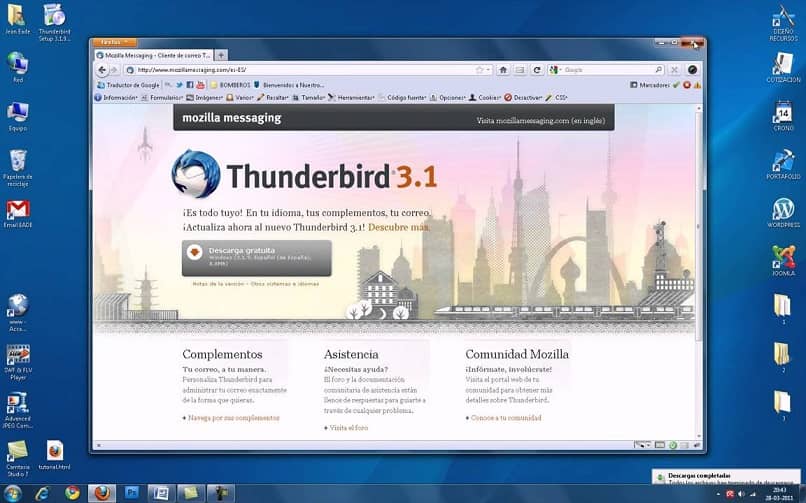The width and height of the screenshot is (806, 503).
Task: Open the tutorial.html file on the desktop
Action: pos(54,455)
